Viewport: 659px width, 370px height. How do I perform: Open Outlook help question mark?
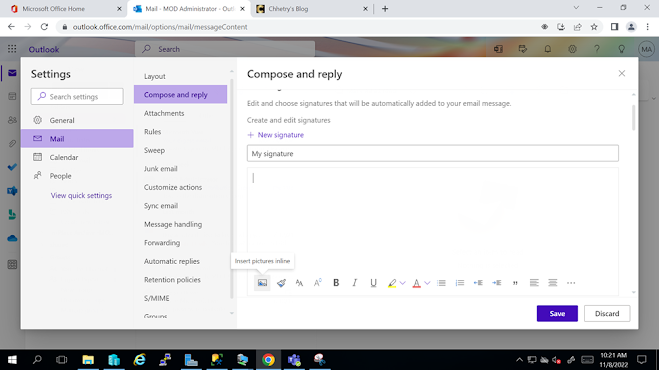click(x=597, y=49)
